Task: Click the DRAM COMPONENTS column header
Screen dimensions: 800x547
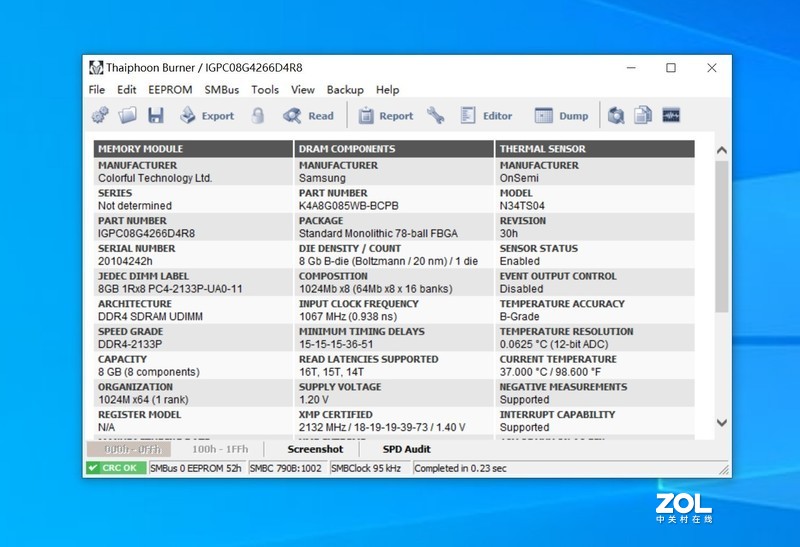Action: click(394, 149)
